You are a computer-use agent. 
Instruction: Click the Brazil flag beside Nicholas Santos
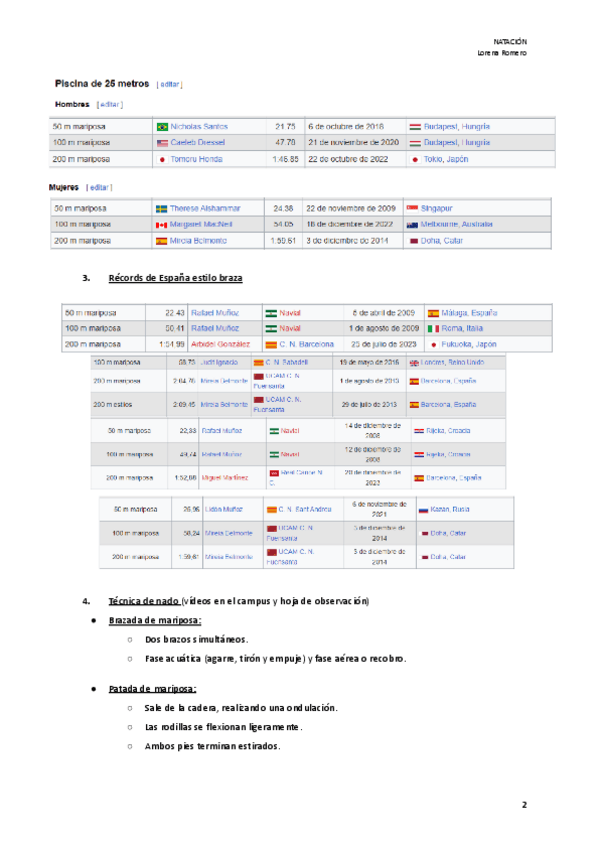coord(163,127)
